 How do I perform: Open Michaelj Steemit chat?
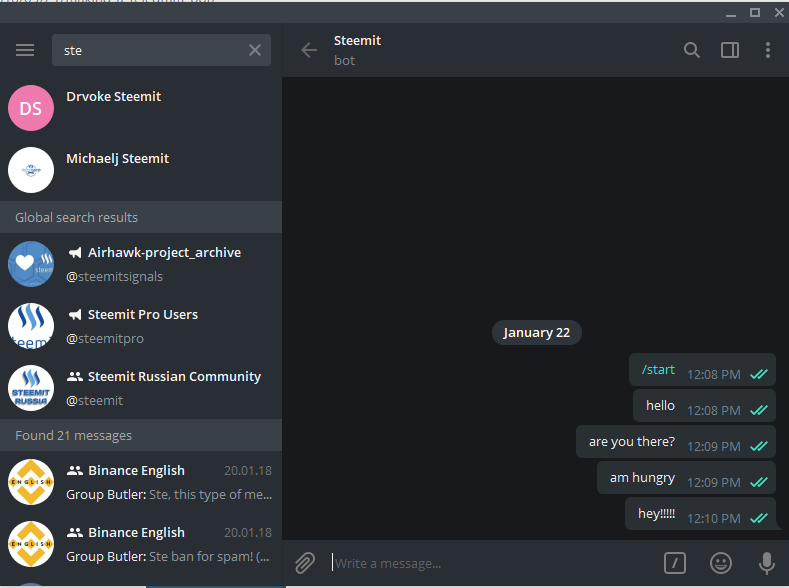click(x=141, y=170)
